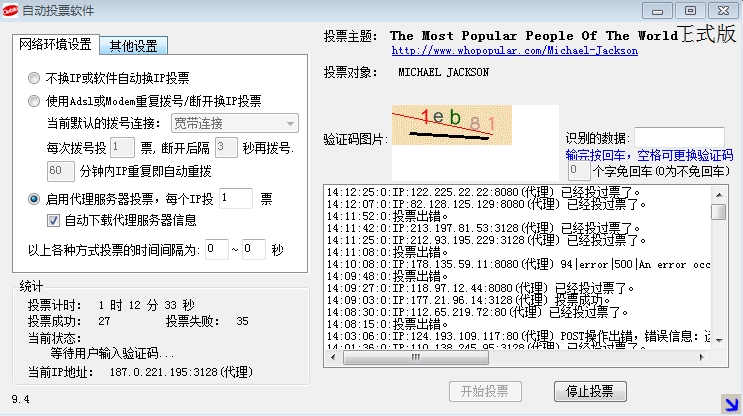Click the log horizontal scrollbar right arrow
Screen dimensions: 743x416
tap(702, 358)
